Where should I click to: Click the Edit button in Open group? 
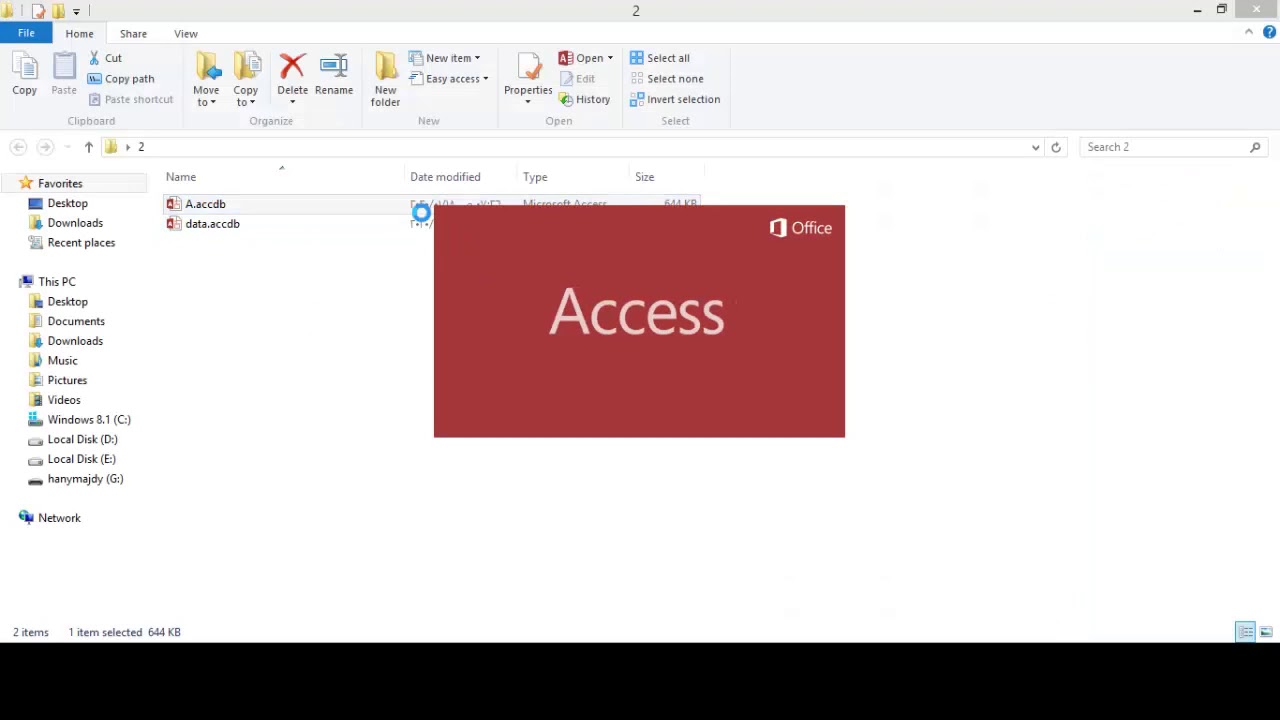[578, 79]
